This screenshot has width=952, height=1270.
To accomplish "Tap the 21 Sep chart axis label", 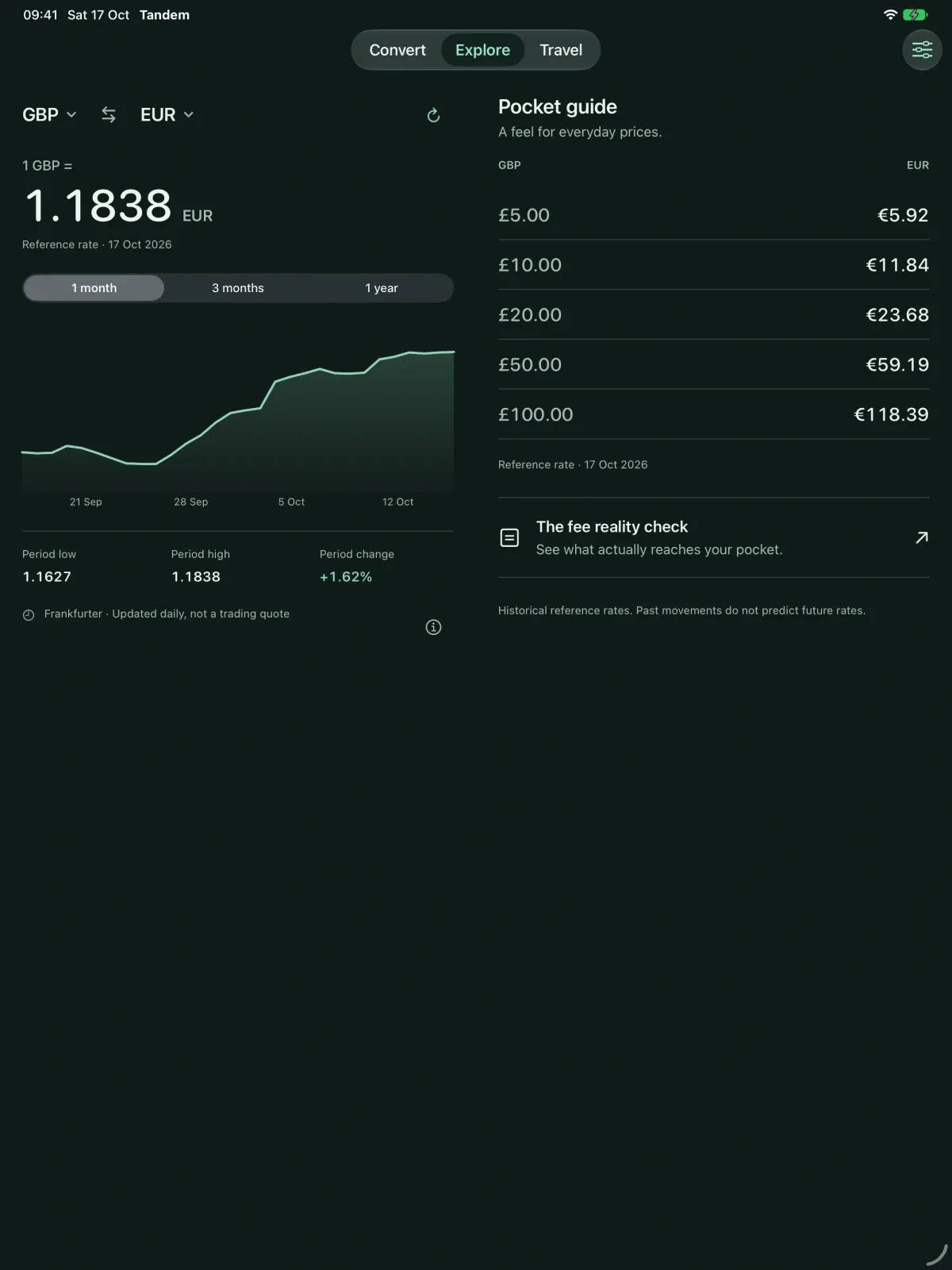I will [86, 502].
